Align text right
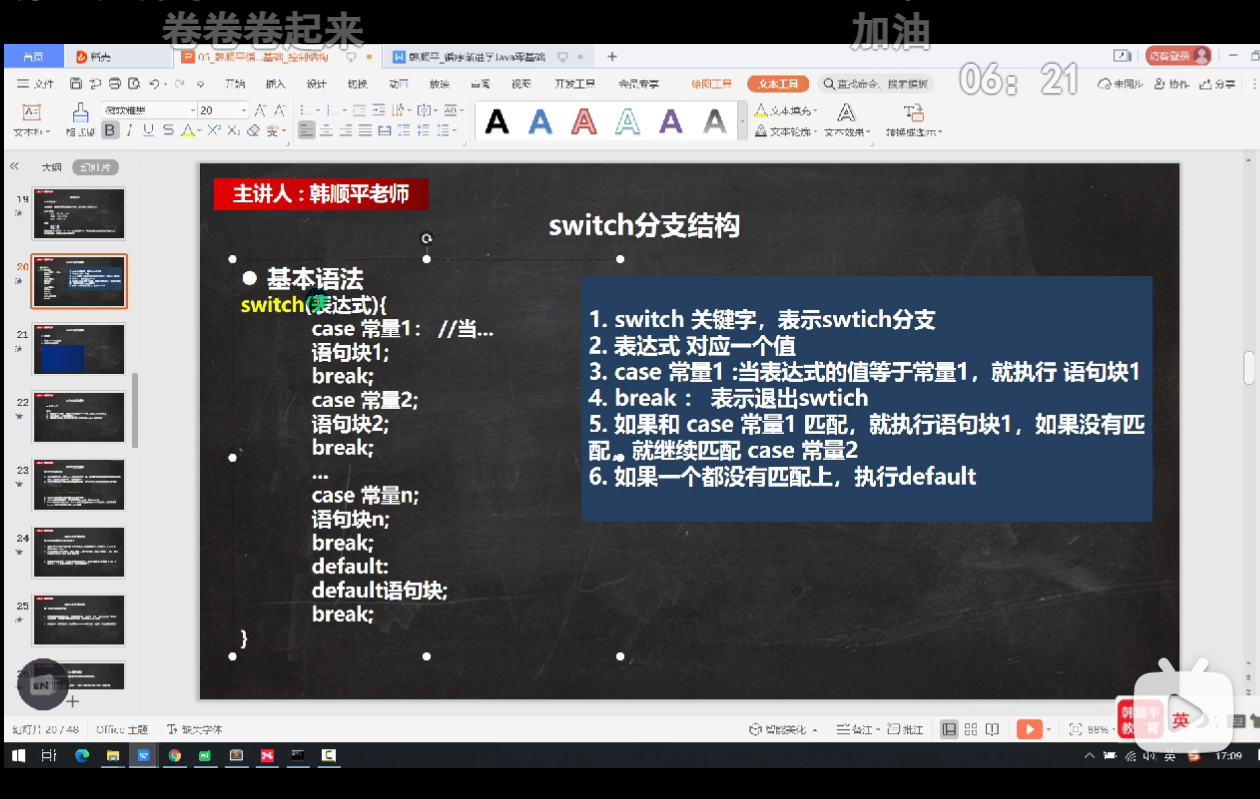The height and width of the screenshot is (799, 1260). tap(346, 130)
